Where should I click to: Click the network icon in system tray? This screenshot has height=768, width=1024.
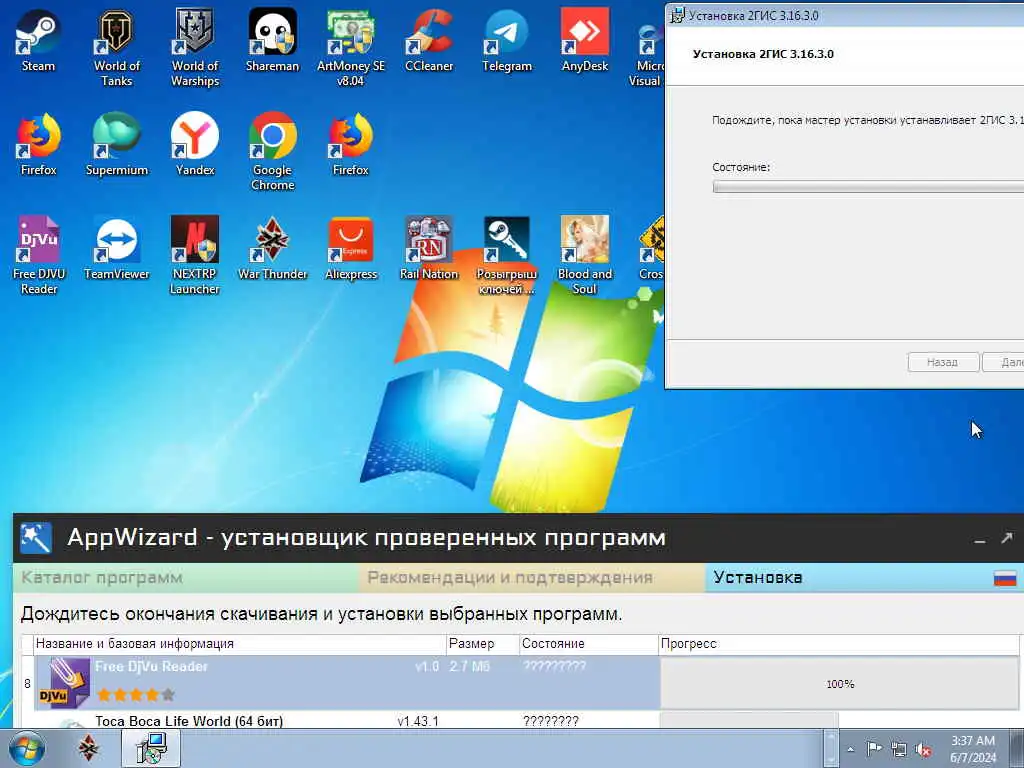click(899, 749)
